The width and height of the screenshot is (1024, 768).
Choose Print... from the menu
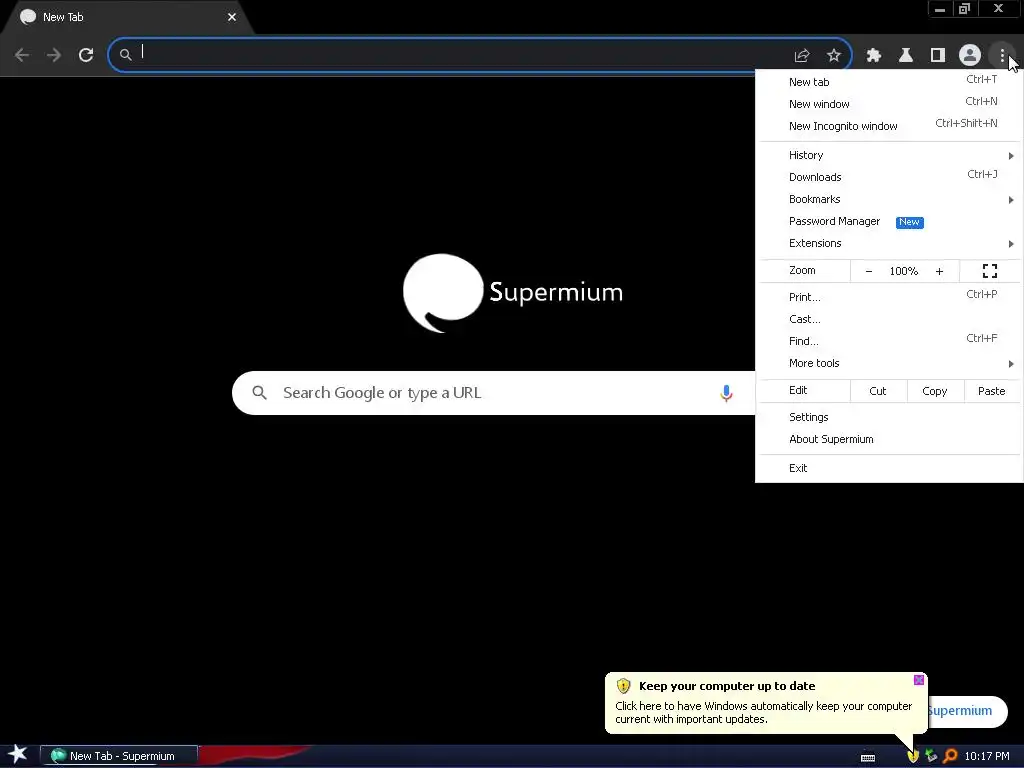click(889, 297)
